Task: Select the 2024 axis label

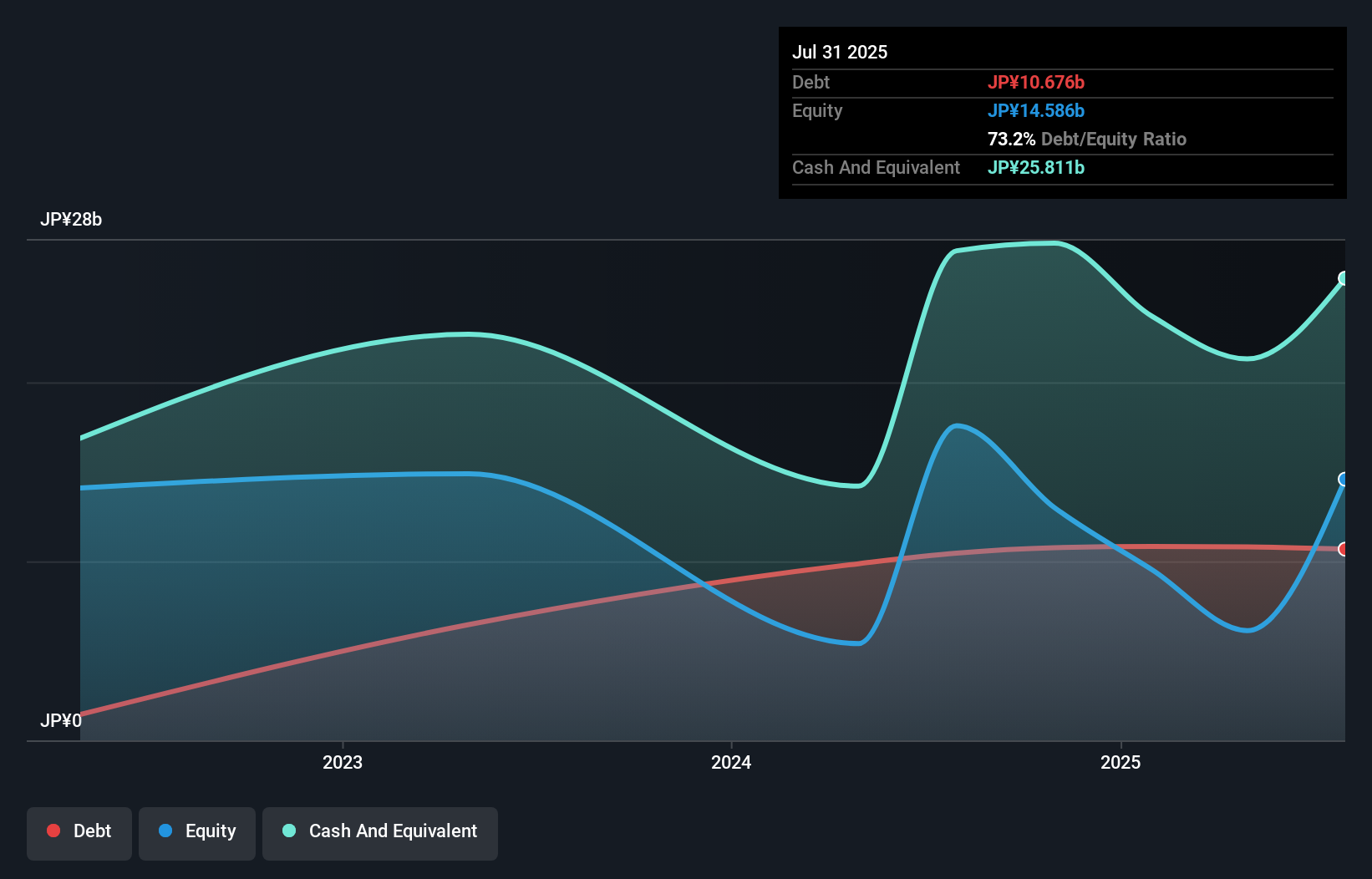Action: (730, 761)
